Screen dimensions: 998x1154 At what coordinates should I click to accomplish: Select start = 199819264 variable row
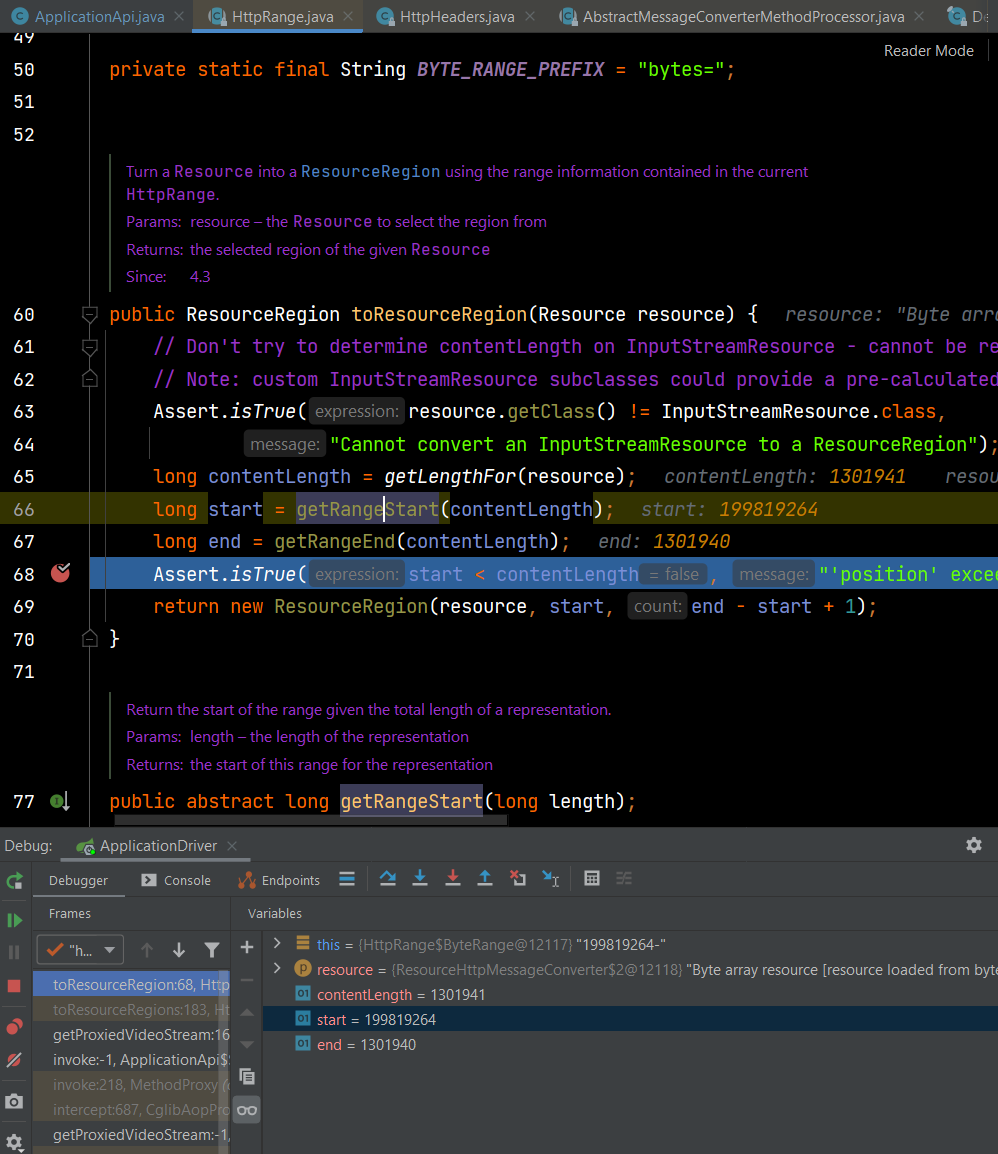click(630, 1019)
